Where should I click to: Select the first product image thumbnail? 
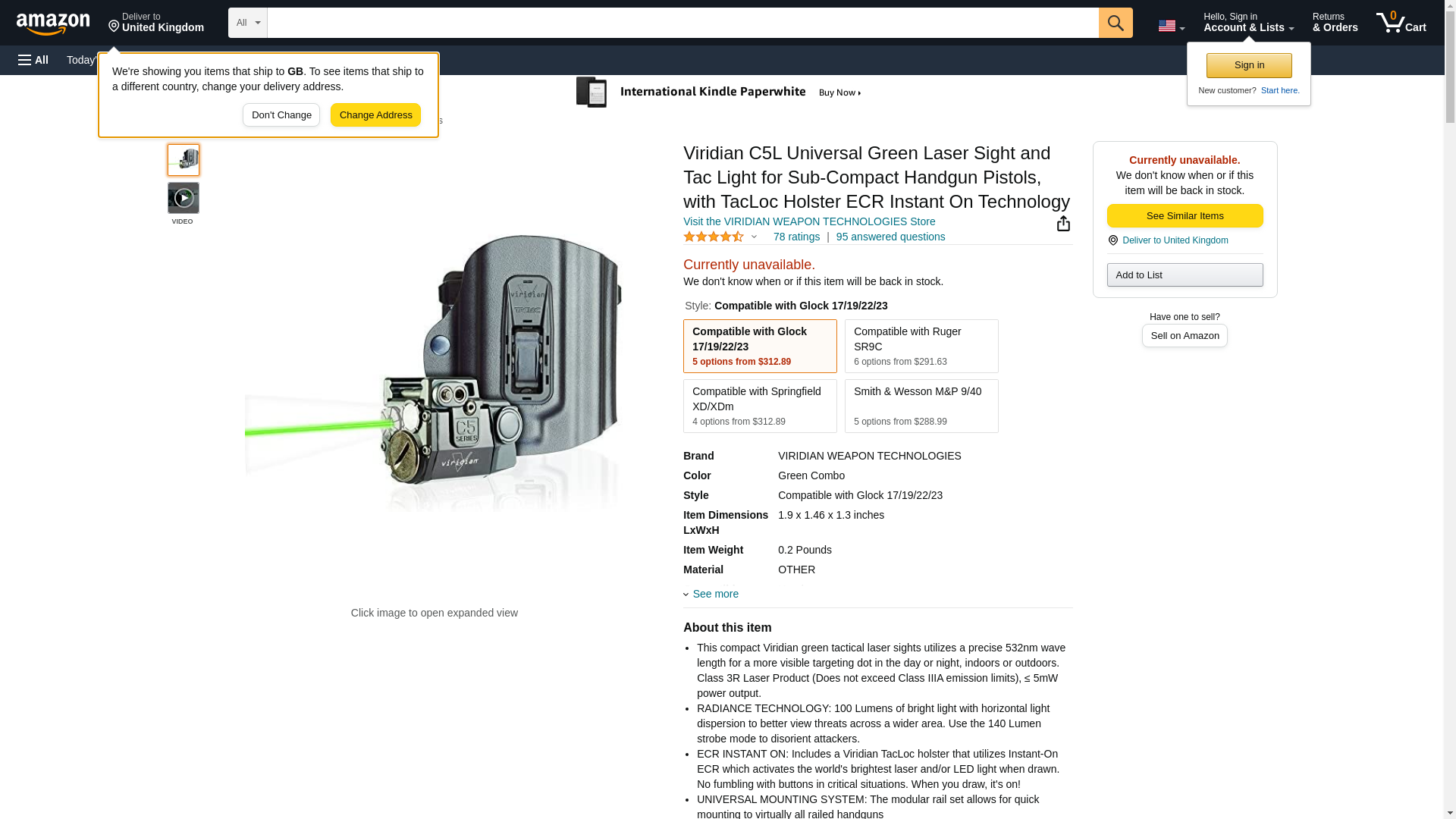184,160
